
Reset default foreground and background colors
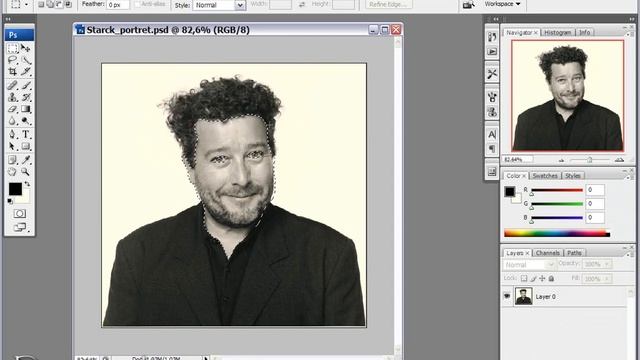pos(10,201)
